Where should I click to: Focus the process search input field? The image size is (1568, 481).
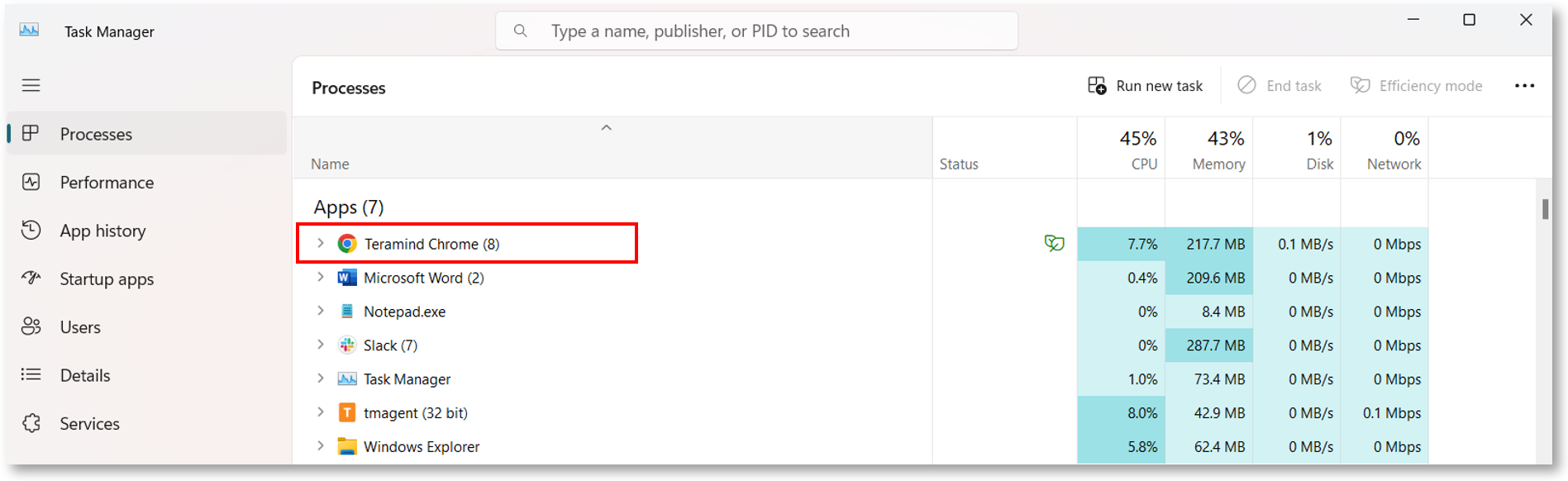(x=756, y=31)
